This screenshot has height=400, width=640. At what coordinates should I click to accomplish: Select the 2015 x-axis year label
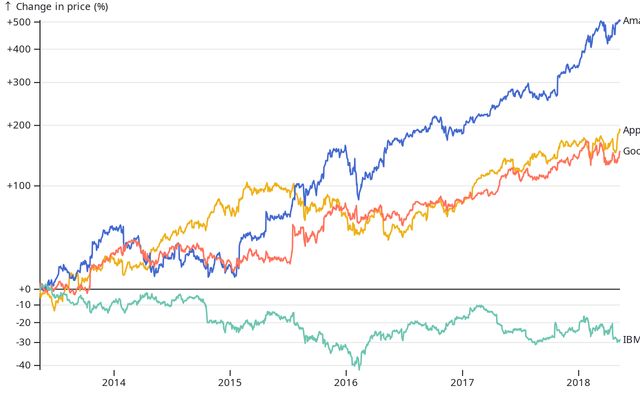click(229, 382)
